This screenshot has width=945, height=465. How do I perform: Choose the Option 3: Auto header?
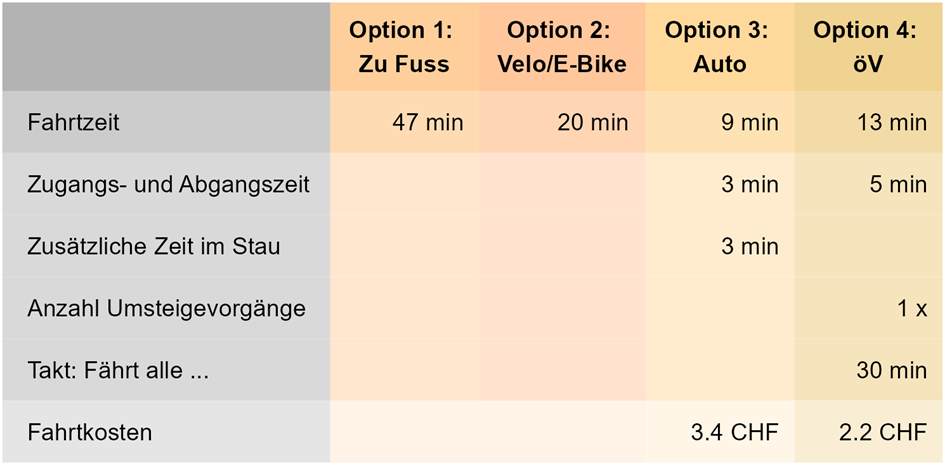coord(717,47)
